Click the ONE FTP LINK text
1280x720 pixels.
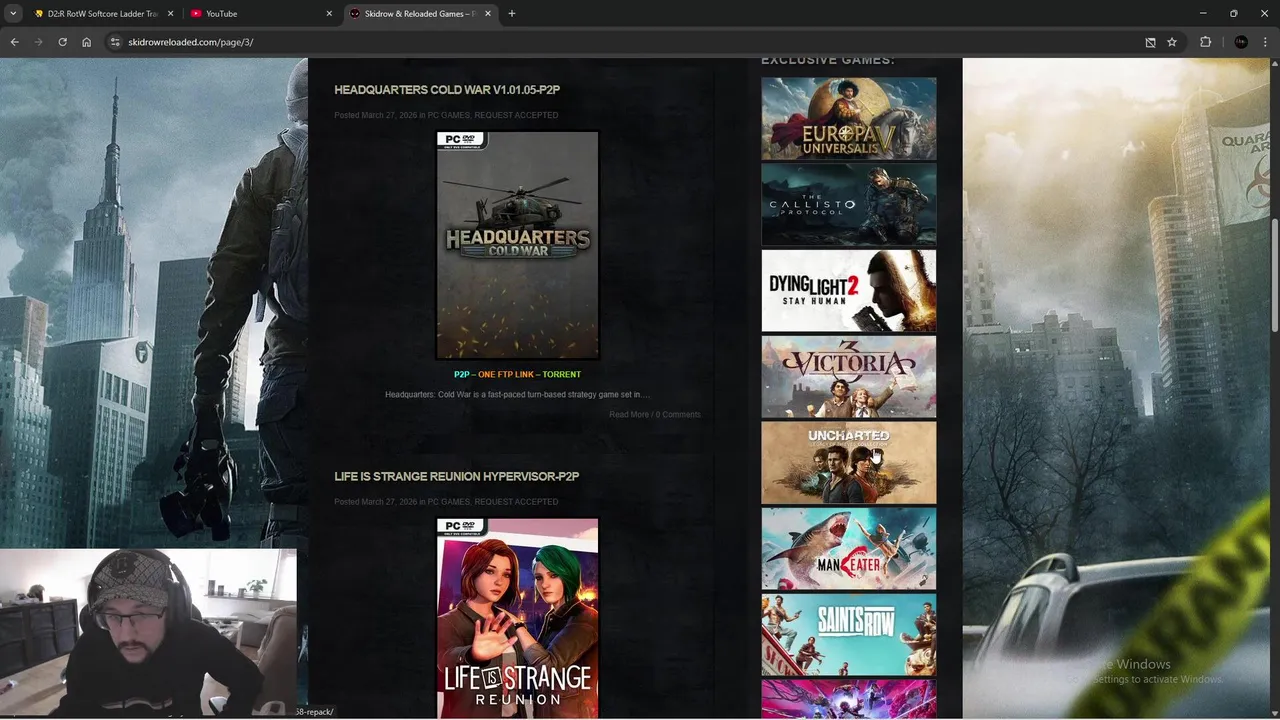click(x=506, y=374)
